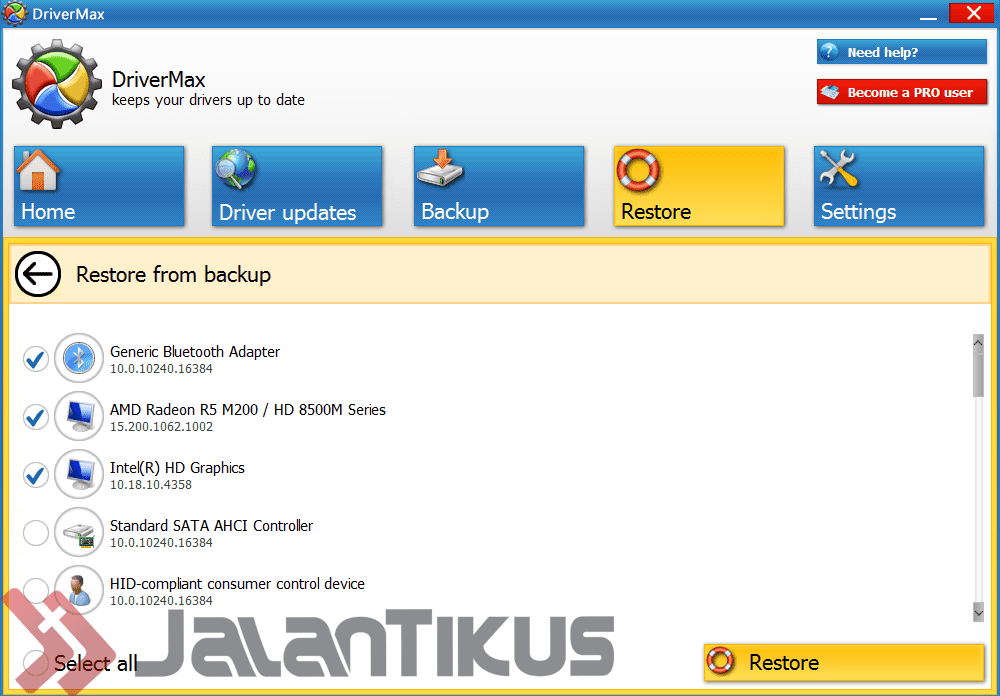Click version 10.18.10.4358 text
This screenshot has width=1000, height=696.
[151, 485]
